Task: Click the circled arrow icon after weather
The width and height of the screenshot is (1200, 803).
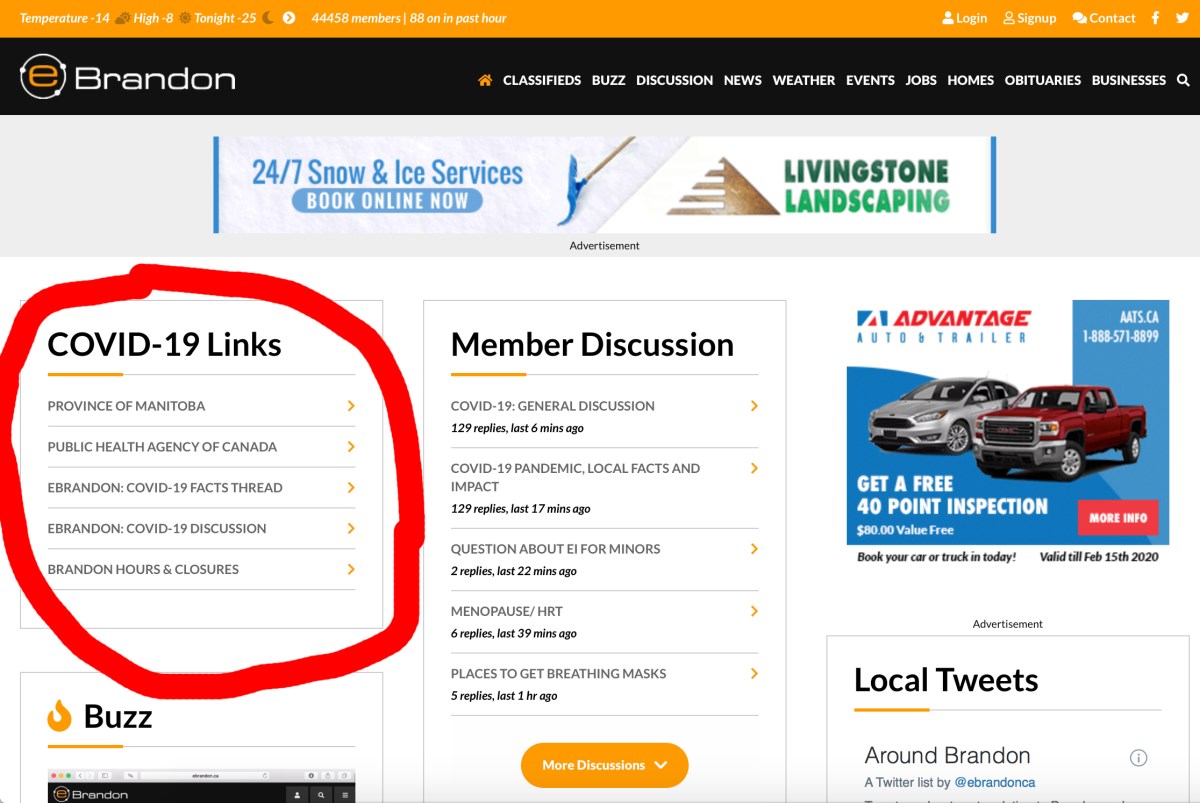Action: [289, 18]
